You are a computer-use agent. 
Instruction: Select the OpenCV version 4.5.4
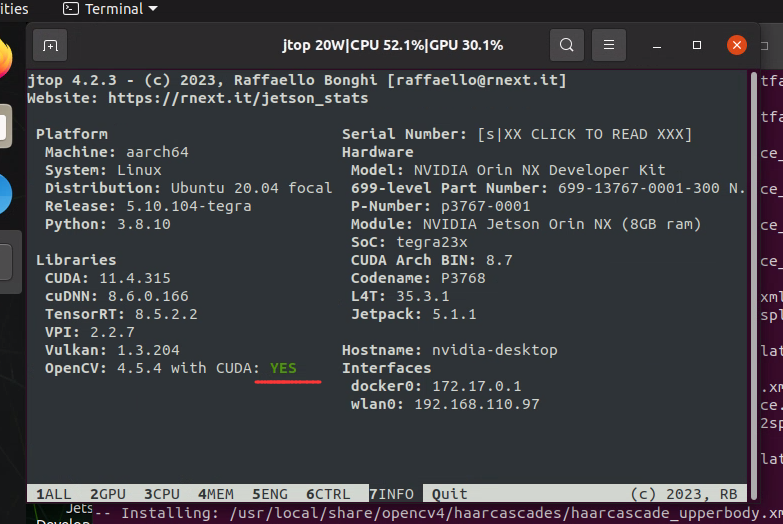coord(139,368)
